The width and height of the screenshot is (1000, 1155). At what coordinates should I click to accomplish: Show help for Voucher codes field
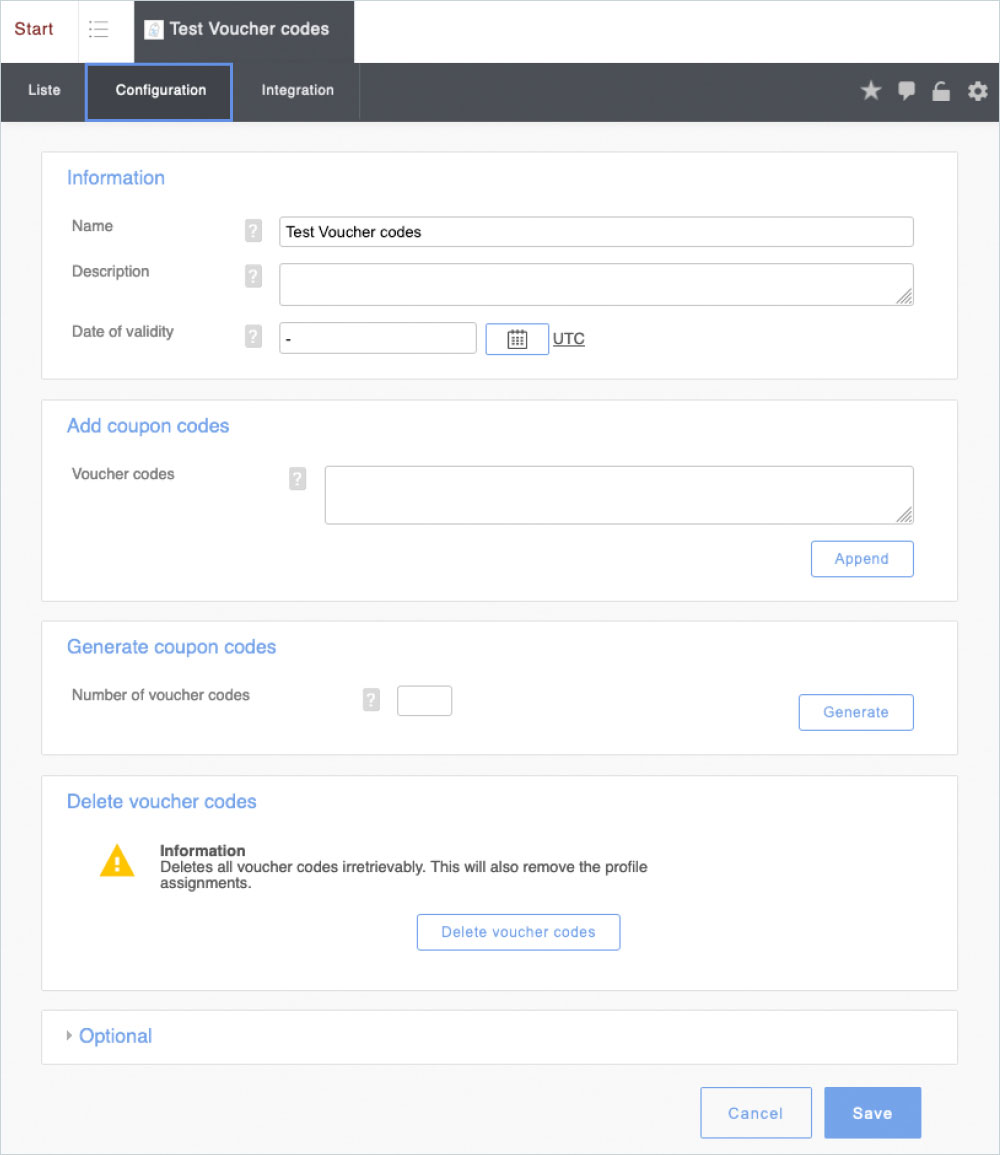(x=297, y=478)
